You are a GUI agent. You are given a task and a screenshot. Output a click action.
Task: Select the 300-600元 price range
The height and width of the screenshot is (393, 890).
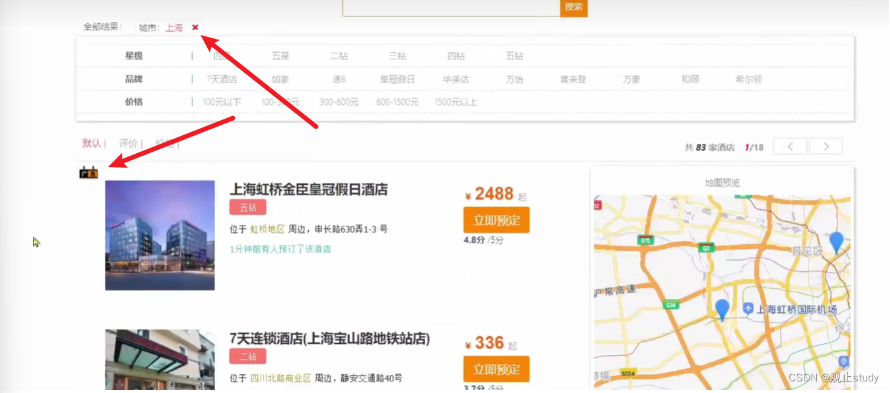pos(339,103)
